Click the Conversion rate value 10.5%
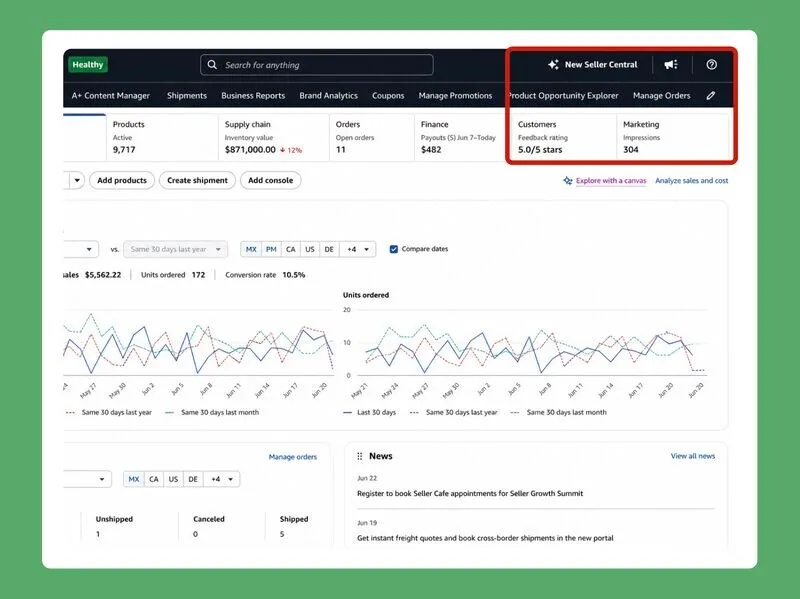The image size is (800, 599). pos(294,275)
